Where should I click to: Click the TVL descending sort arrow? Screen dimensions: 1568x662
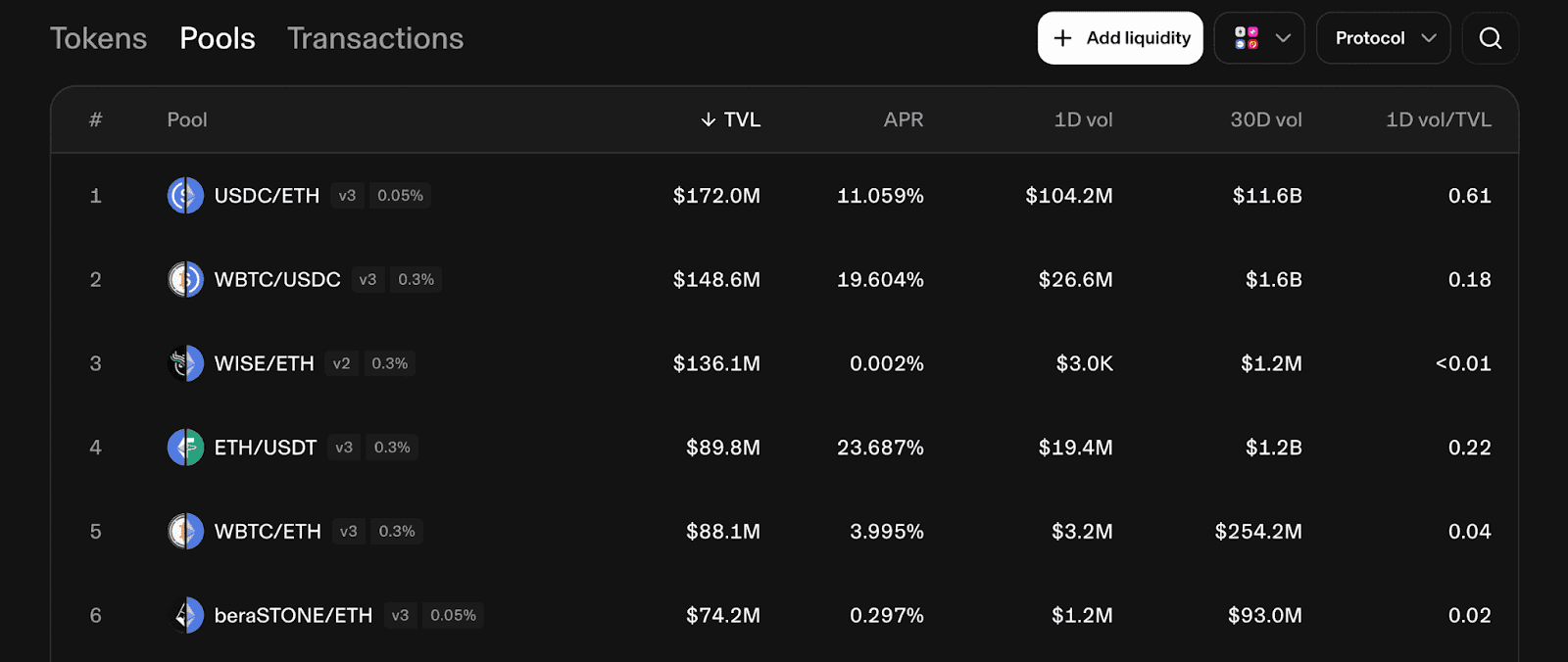pyautogui.click(x=706, y=119)
